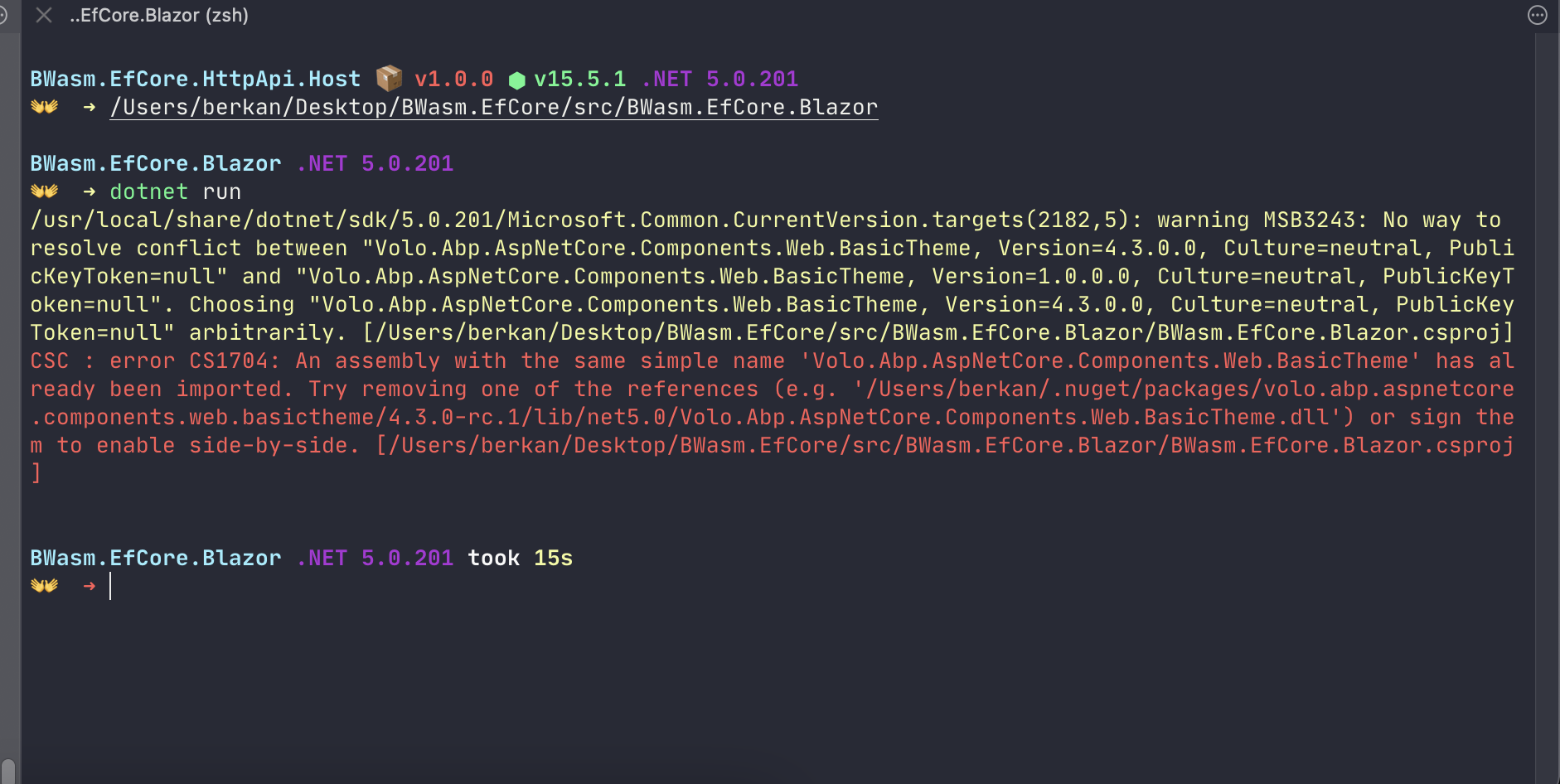
Task: Click the .NET 5.0.201 version label
Action: point(375,162)
